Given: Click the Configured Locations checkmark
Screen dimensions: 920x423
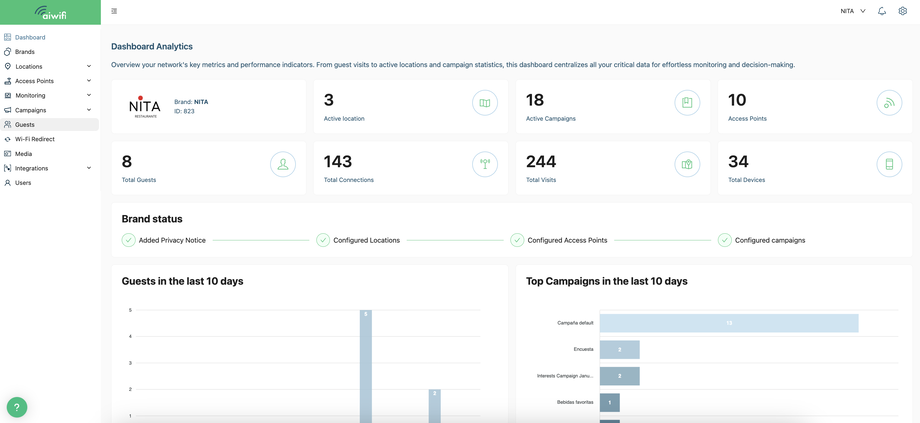Looking at the screenshot, I should (x=323, y=240).
